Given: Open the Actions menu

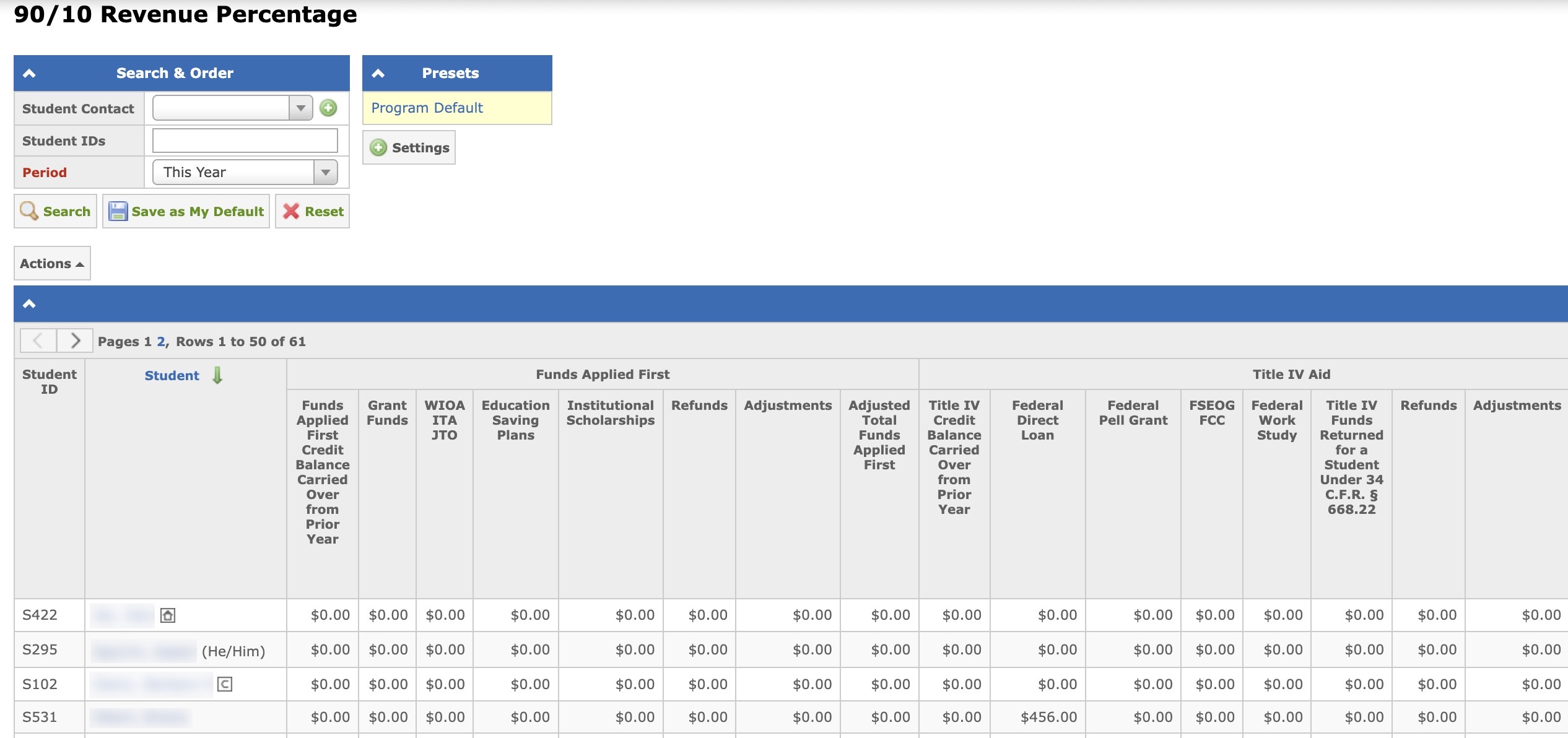Looking at the screenshot, I should point(52,263).
